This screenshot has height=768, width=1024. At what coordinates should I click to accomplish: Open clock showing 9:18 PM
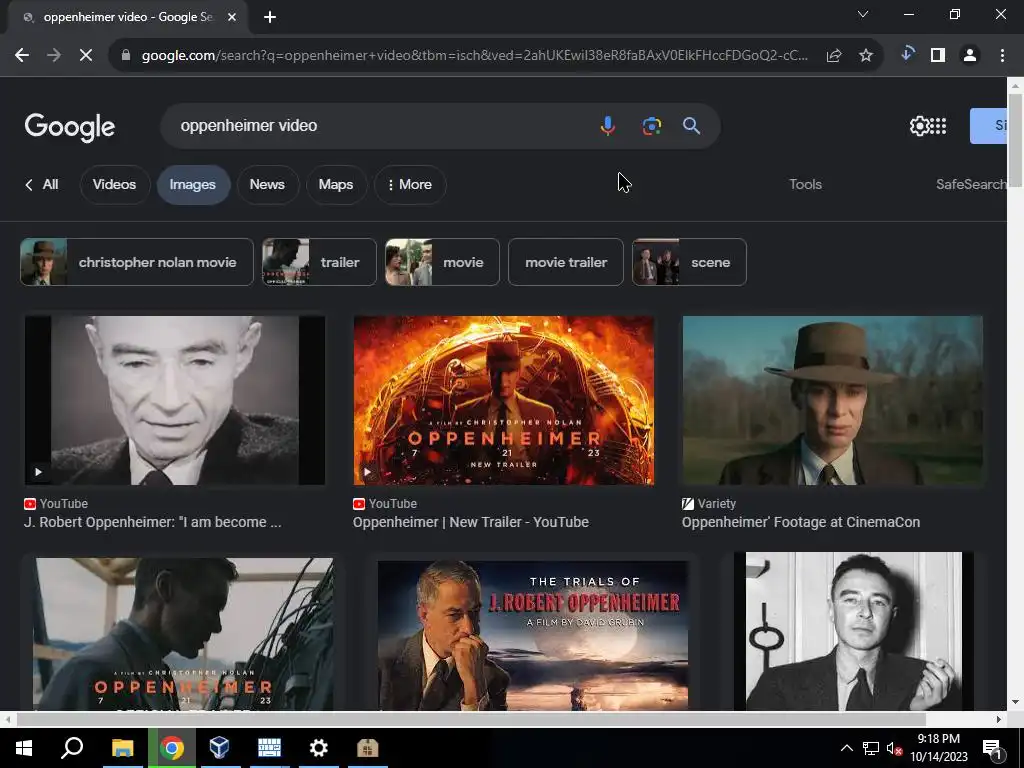(938, 748)
